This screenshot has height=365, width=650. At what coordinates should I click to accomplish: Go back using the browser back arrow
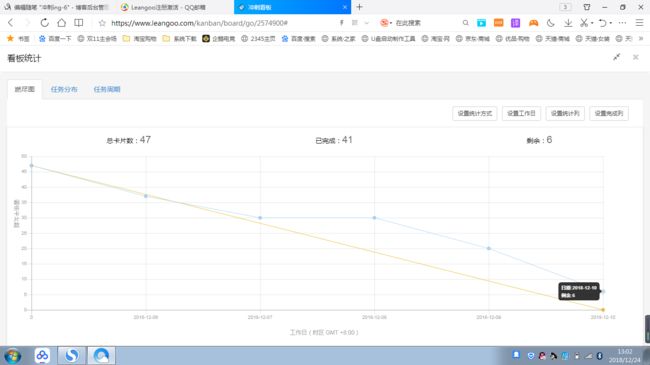click(x=10, y=23)
